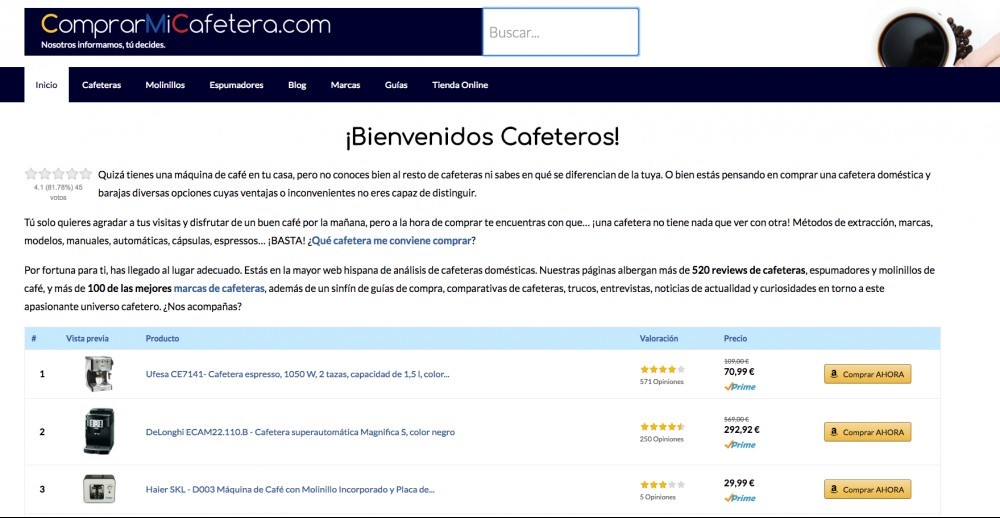Click Comprar AHORA for the Haier SKL
Screen dimensions: 1000x518
pyautogui.click(x=867, y=489)
